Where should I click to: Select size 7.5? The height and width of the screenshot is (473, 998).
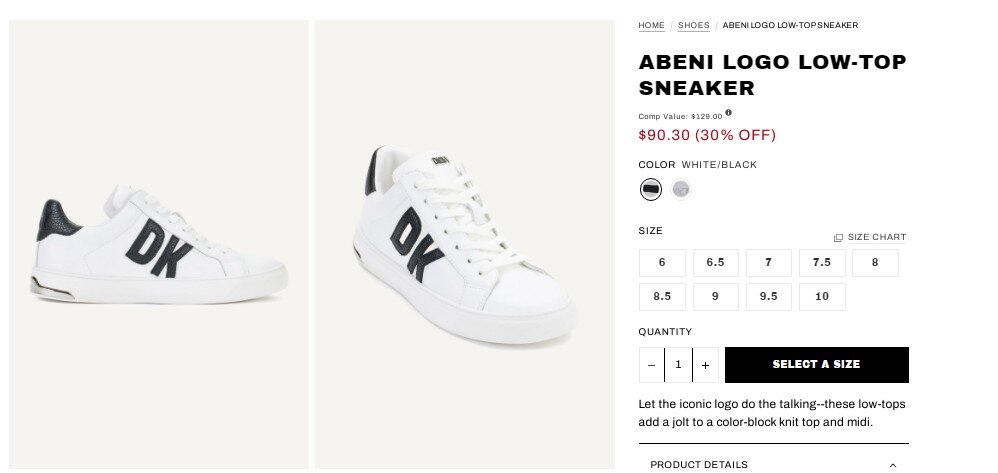click(x=822, y=263)
